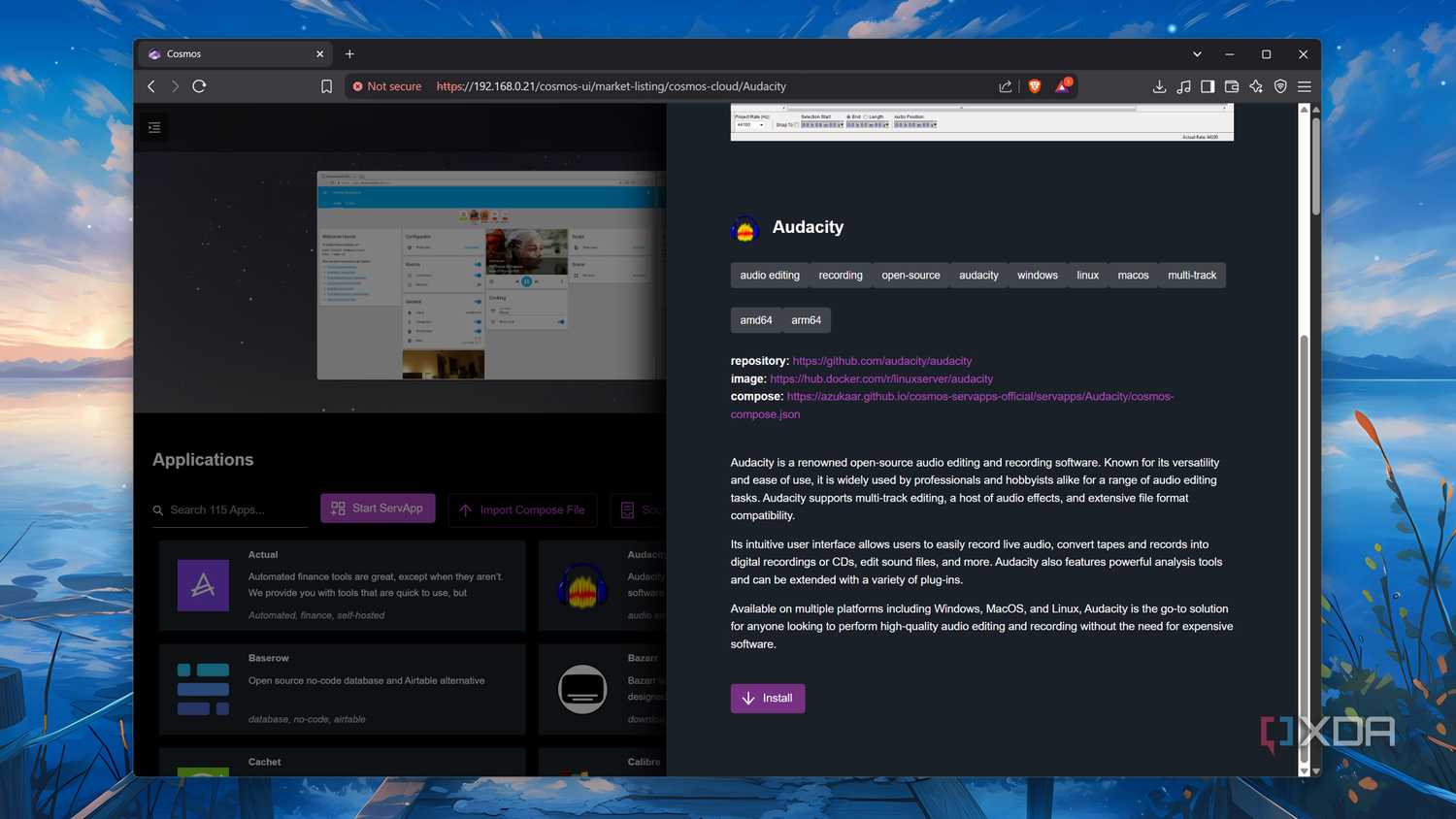
Task: Click the windows tag
Action: 1038,276
